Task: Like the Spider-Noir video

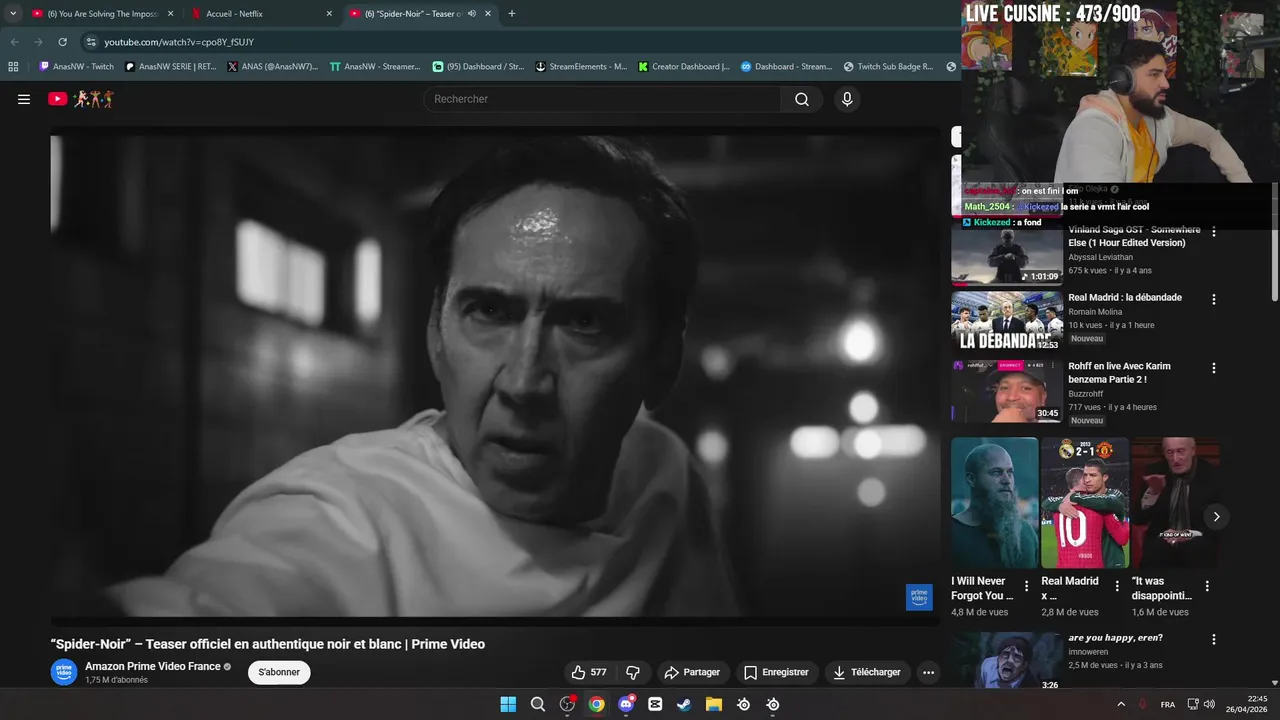Action: [589, 672]
